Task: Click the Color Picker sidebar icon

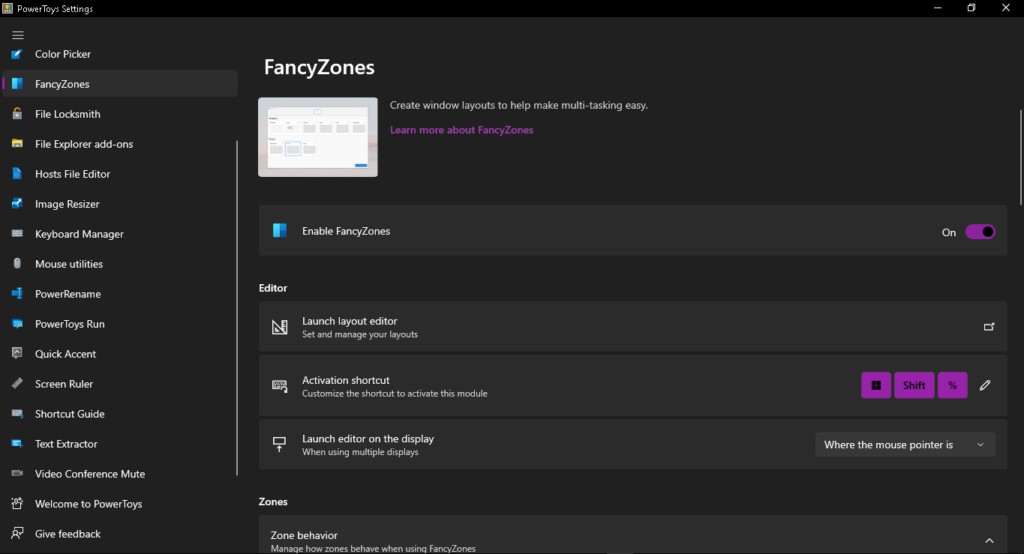Action: 17,54
